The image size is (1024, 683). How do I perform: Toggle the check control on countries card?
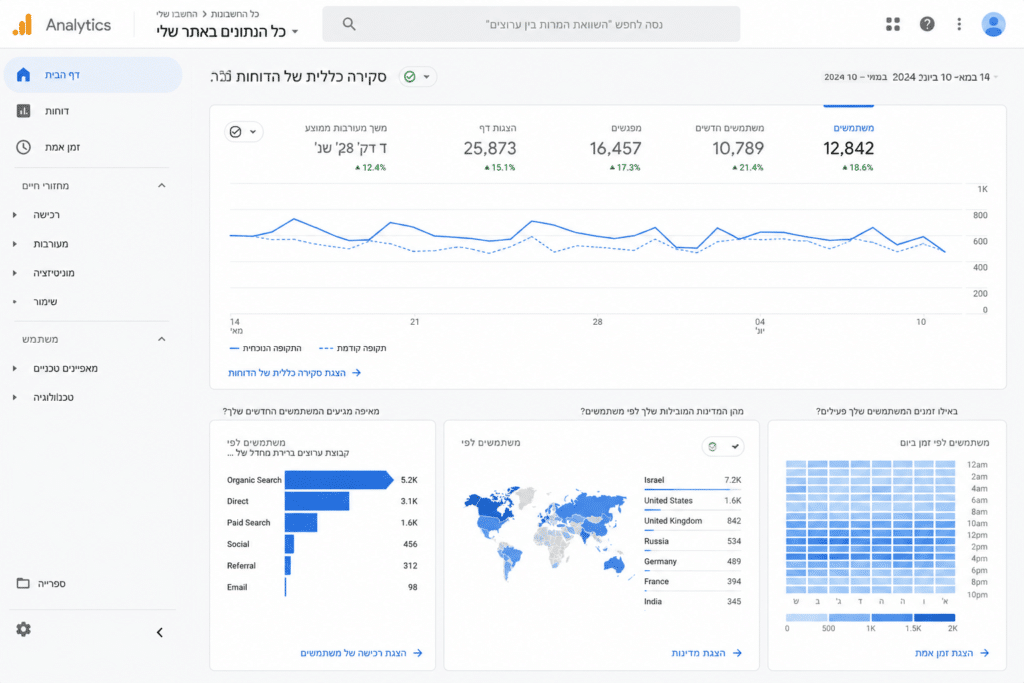(723, 447)
